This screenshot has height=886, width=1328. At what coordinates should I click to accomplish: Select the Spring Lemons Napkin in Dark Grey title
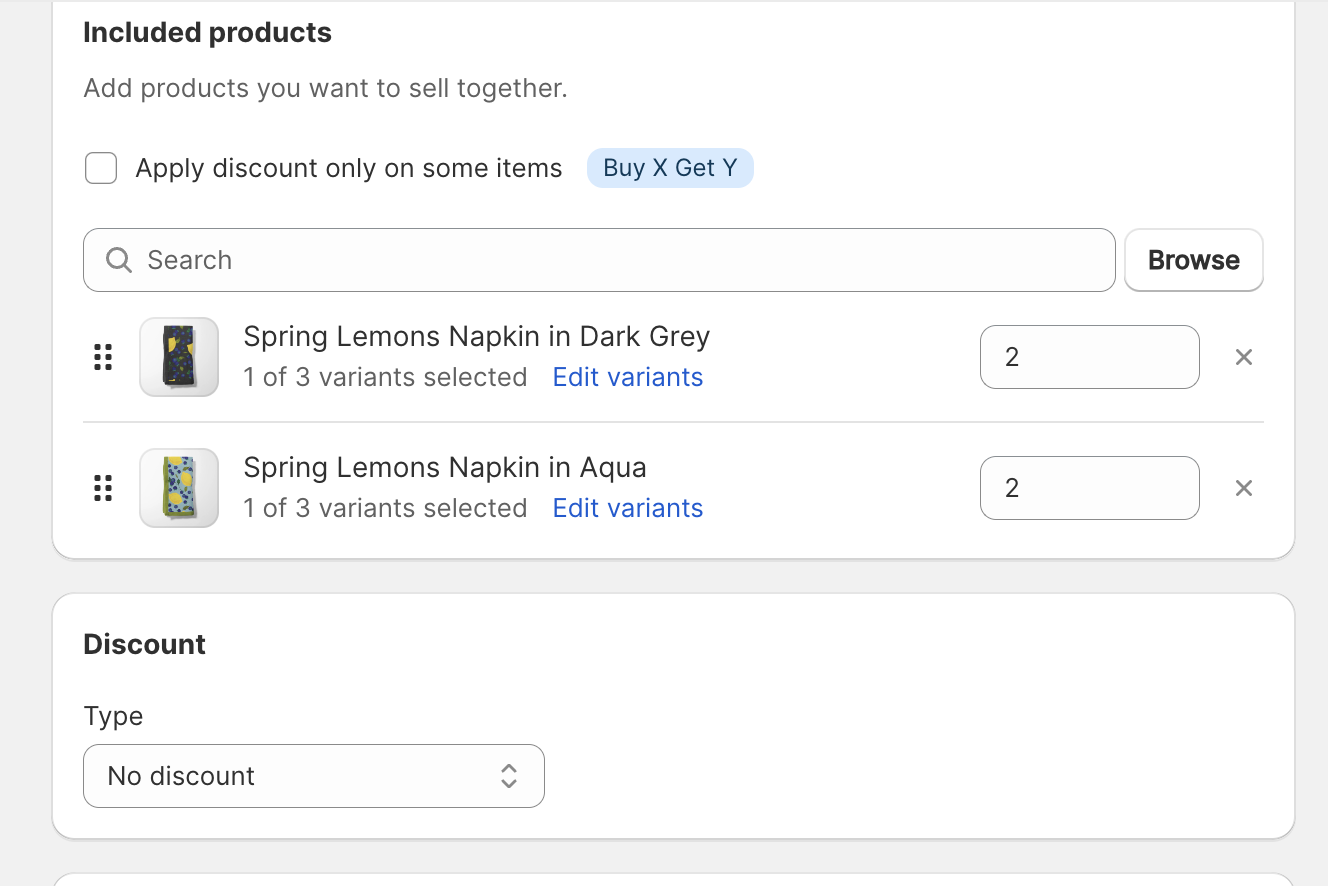476,336
